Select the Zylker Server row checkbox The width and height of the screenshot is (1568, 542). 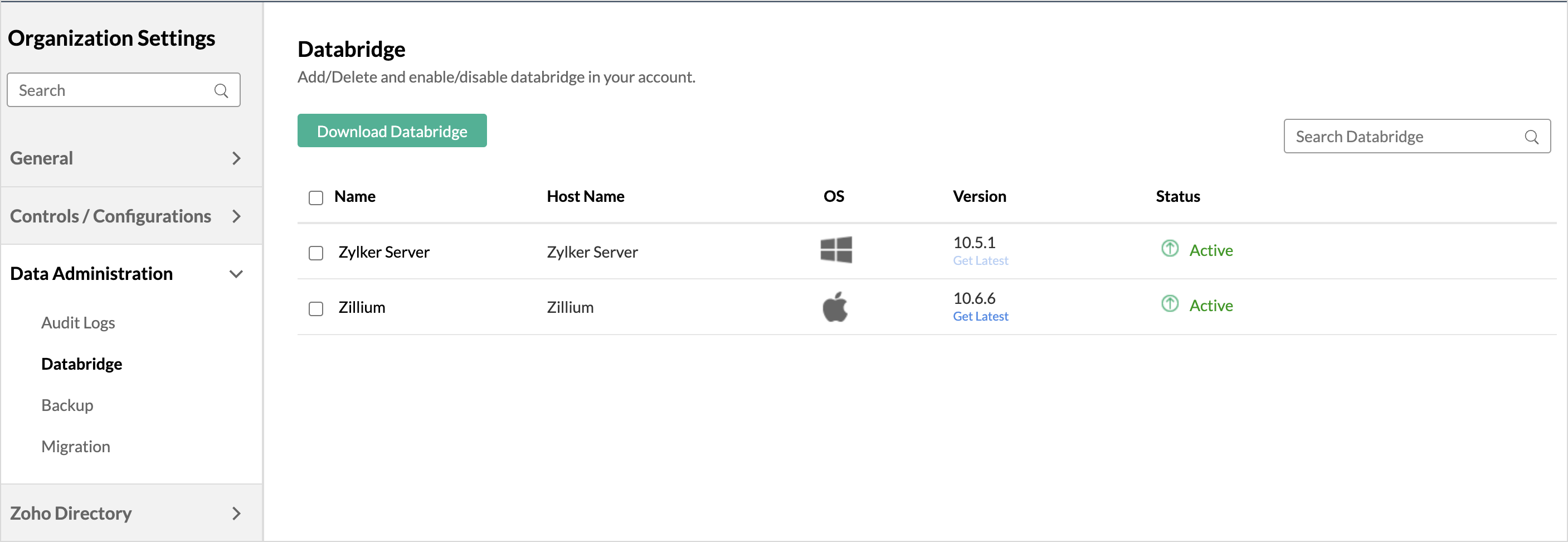click(315, 253)
